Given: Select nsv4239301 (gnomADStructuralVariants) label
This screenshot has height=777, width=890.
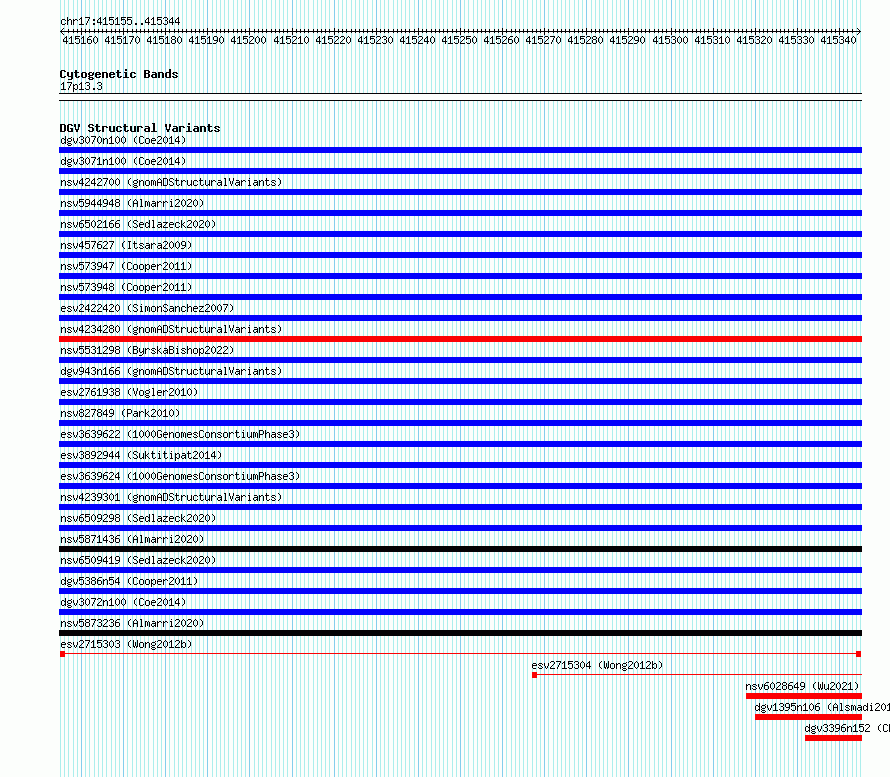Looking at the screenshot, I should 171,497.
